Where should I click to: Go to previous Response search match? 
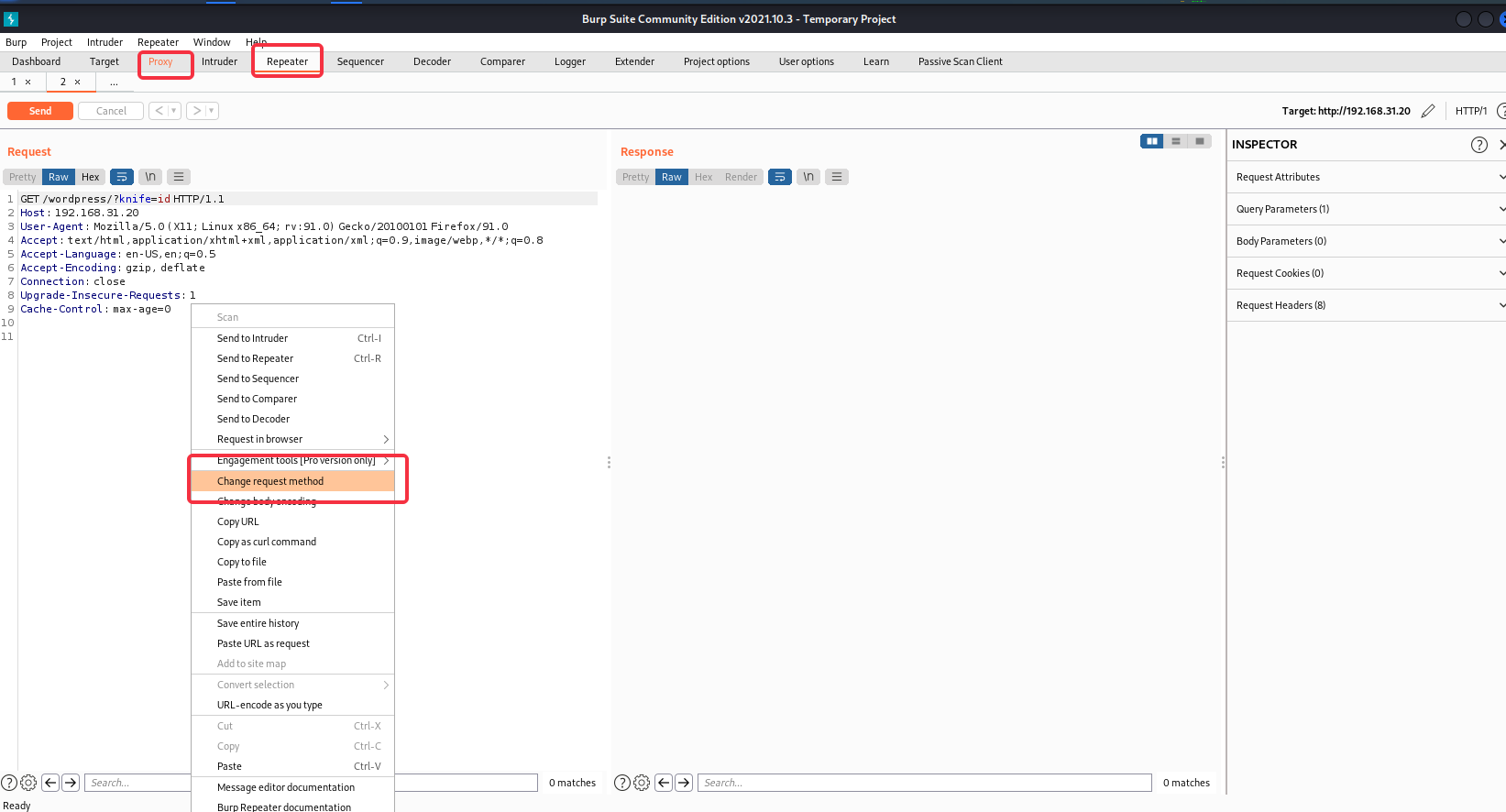click(x=664, y=783)
